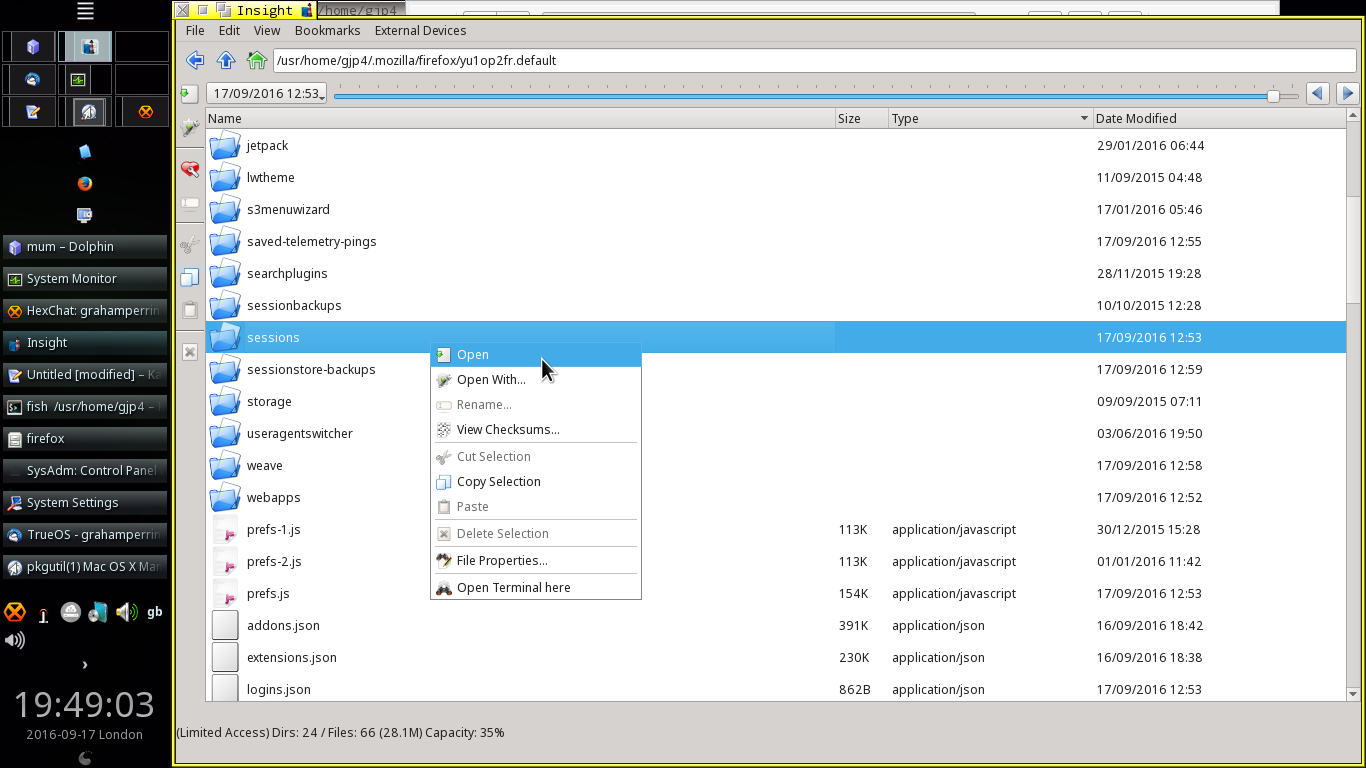
Task: Expand hidden tray icons chevron
Action: [x=85, y=664]
